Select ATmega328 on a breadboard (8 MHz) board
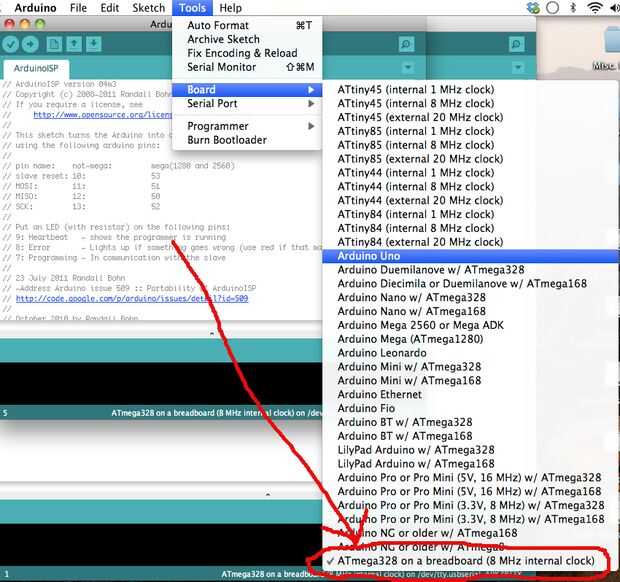Image resolution: width=620 pixels, height=582 pixels. coord(471,561)
